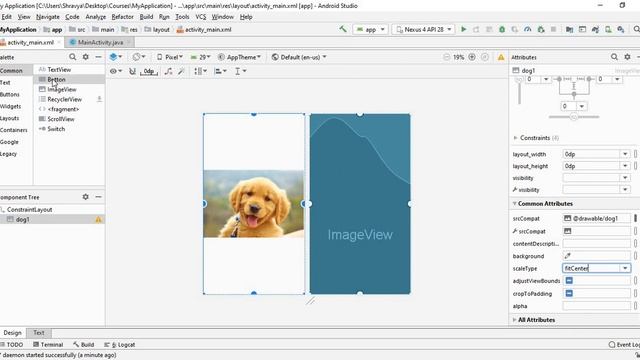Search in the Palette panel

pyautogui.click(x=72, y=57)
